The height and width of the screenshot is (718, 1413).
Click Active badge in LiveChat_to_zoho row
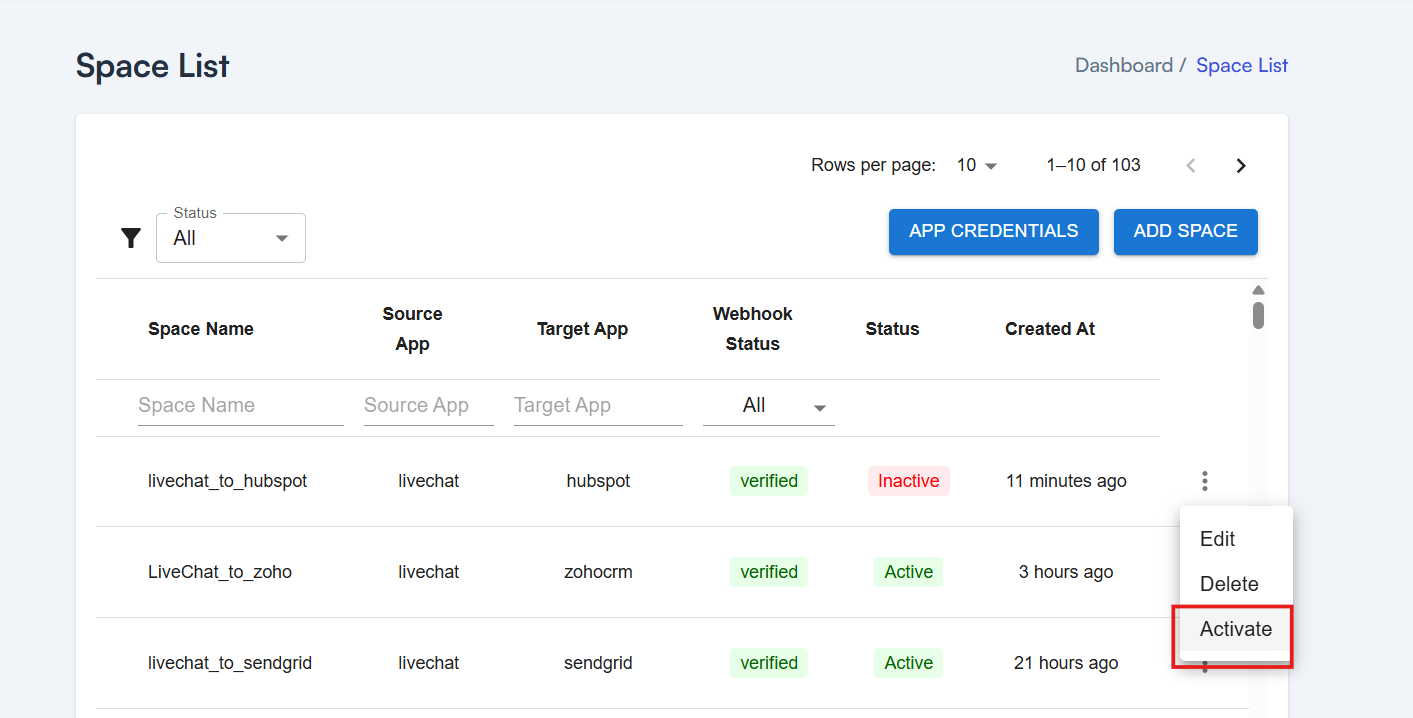909,572
